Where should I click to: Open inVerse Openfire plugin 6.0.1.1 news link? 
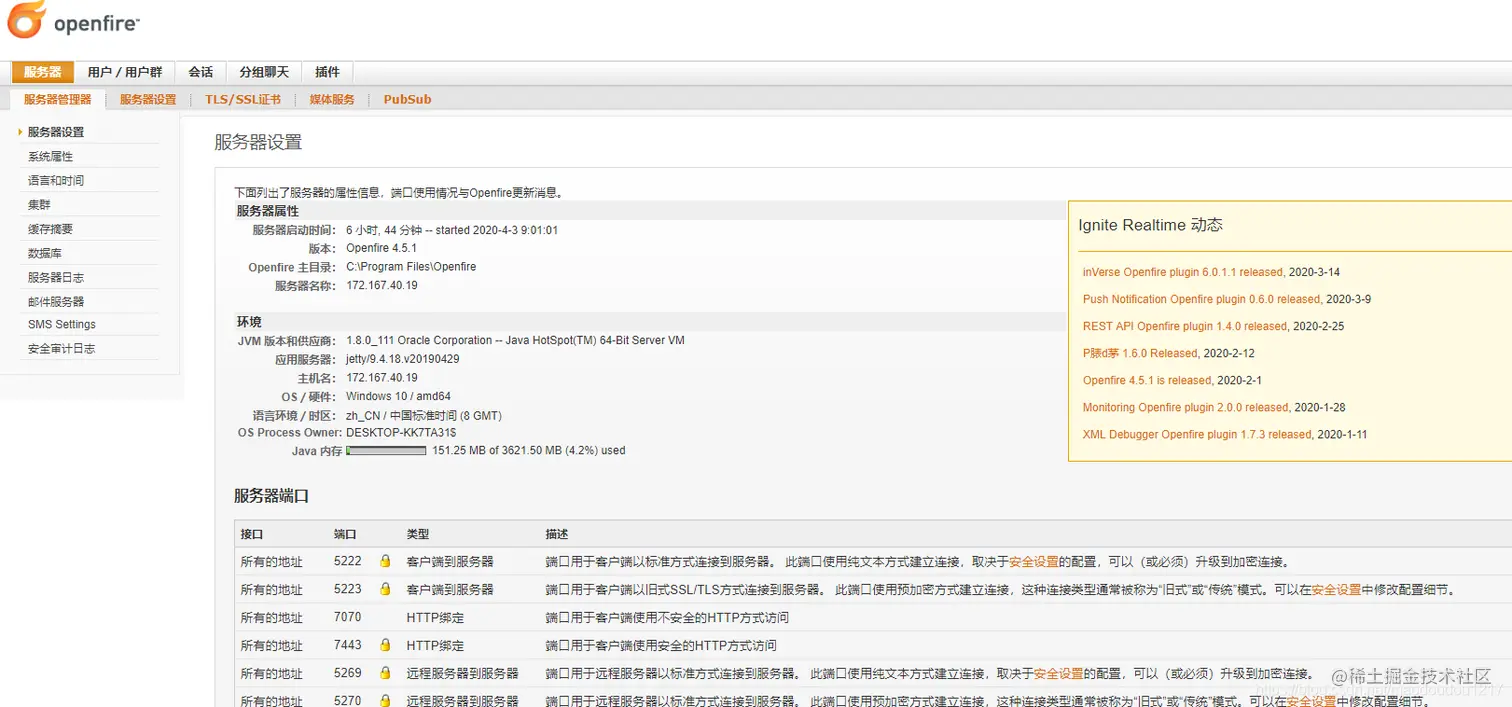pos(1182,272)
